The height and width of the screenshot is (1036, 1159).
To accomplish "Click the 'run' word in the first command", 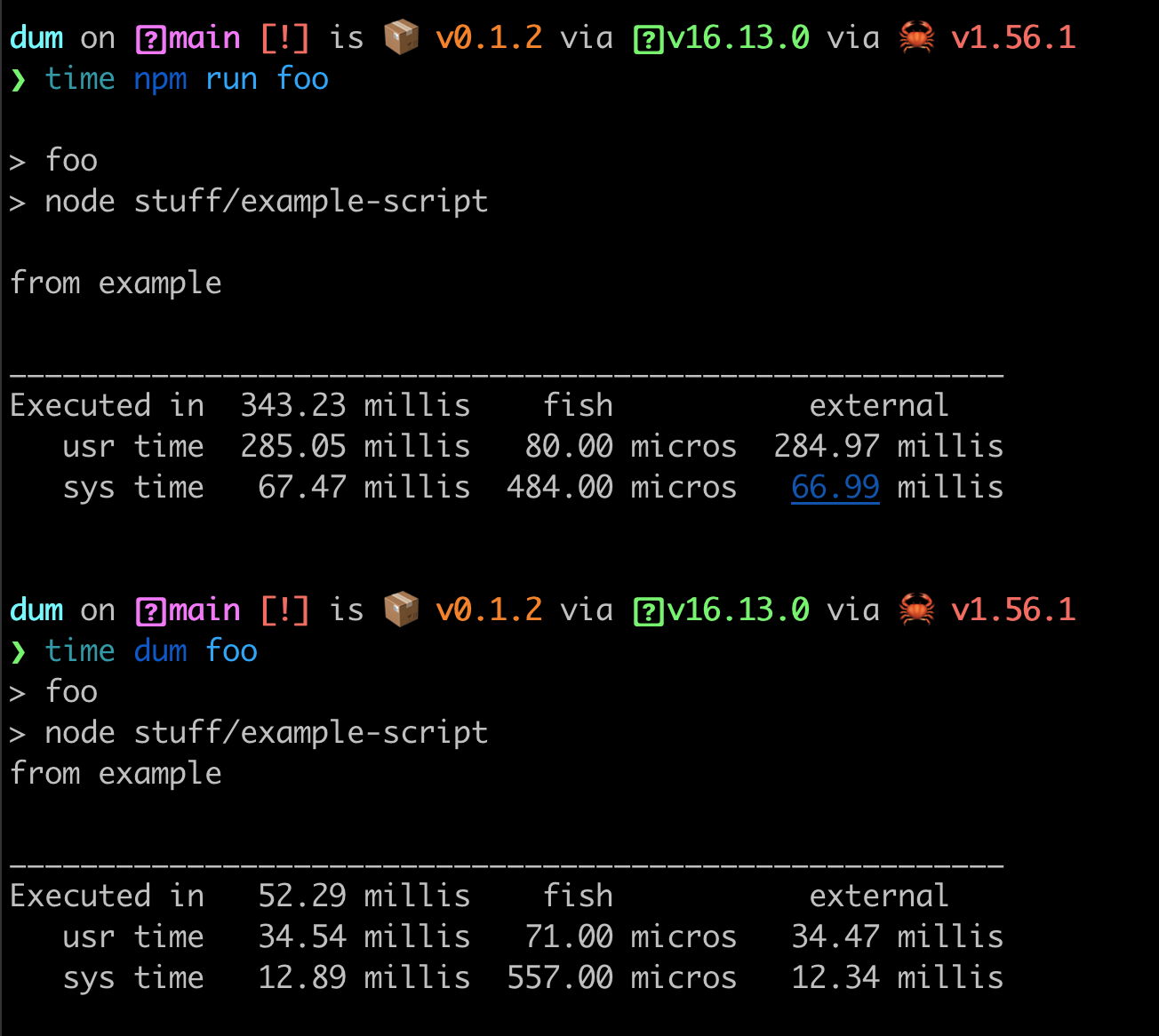I will click(231, 79).
